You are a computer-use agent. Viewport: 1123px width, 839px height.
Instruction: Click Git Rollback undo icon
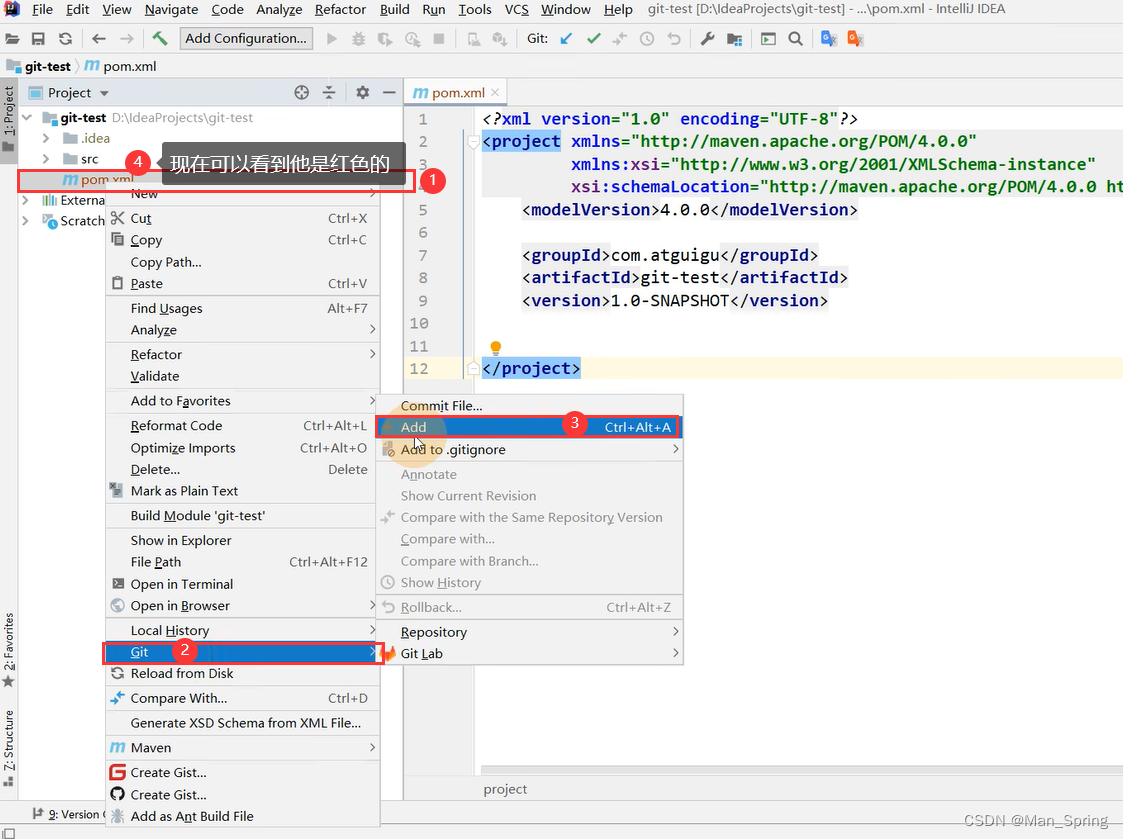tap(674, 39)
